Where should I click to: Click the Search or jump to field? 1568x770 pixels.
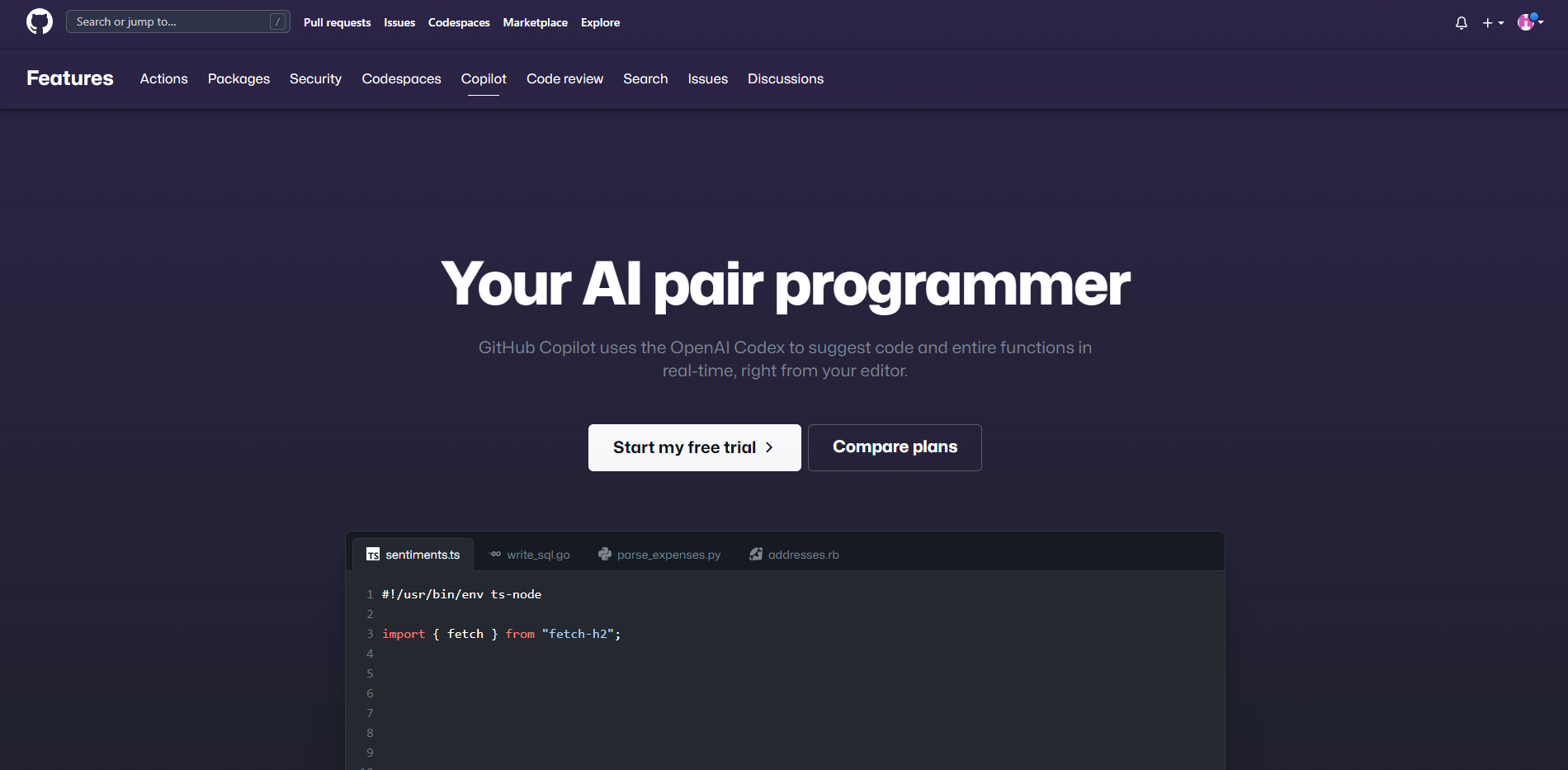165,21
